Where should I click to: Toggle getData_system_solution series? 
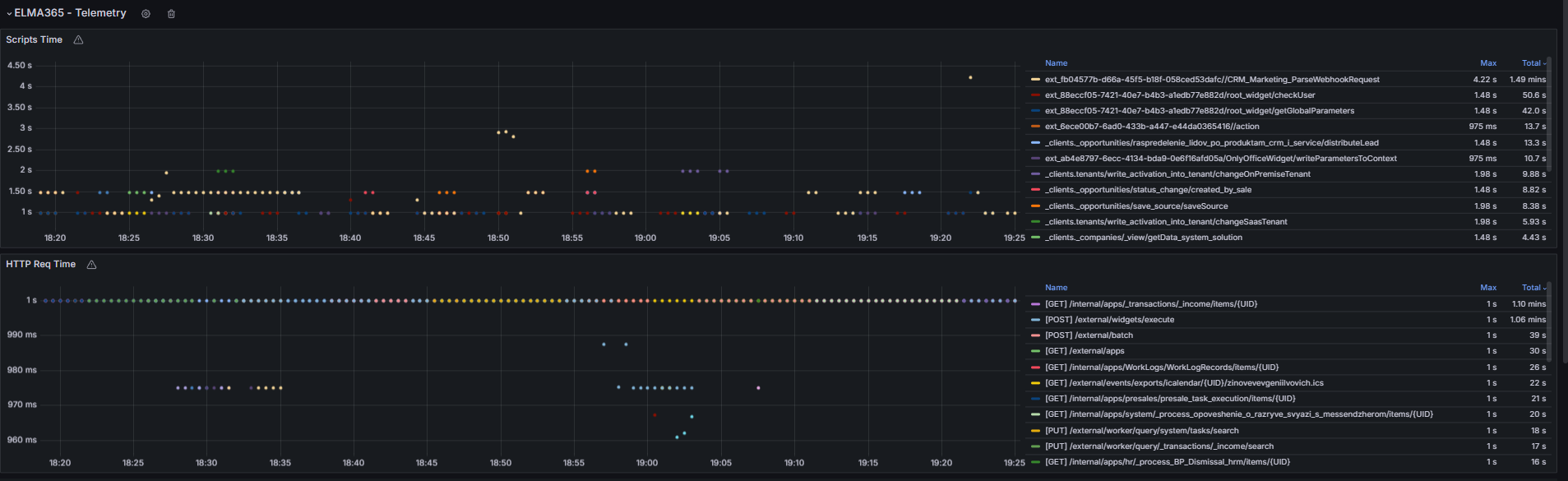point(1144,238)
